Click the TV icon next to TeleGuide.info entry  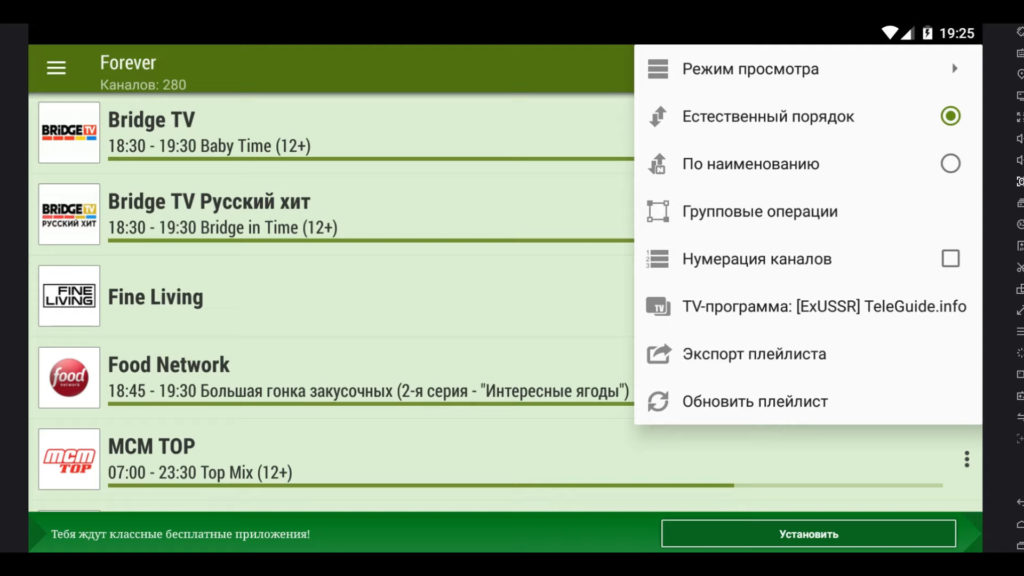click(x=658, y=306)
